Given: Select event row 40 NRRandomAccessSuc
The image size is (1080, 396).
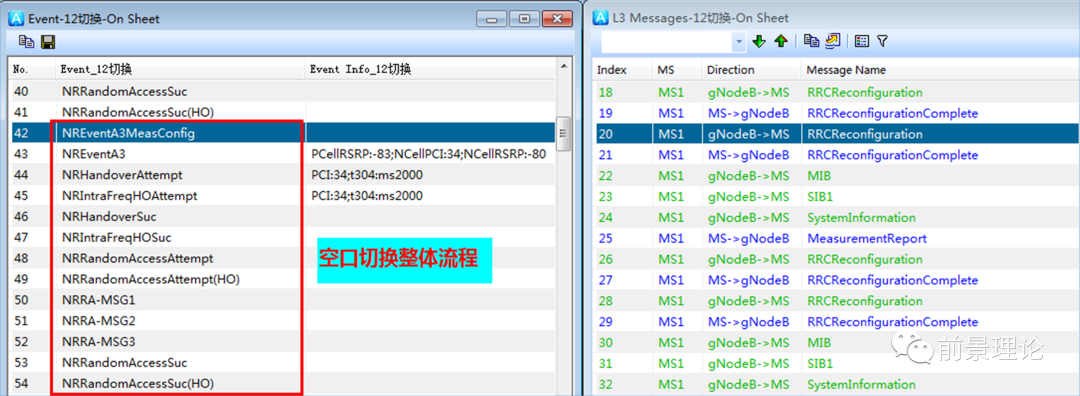Looking at the screenshot, I should coord(282,91).
